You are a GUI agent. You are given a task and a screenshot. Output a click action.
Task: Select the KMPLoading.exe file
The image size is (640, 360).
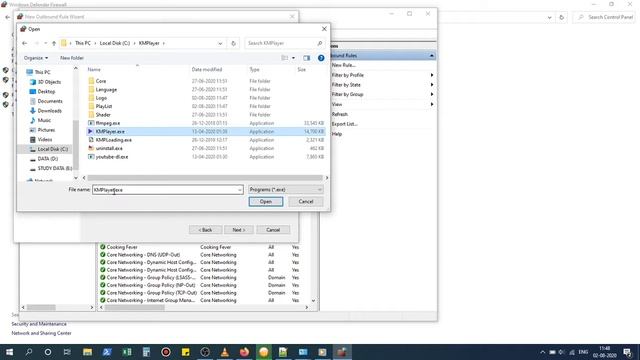(113, 140)
